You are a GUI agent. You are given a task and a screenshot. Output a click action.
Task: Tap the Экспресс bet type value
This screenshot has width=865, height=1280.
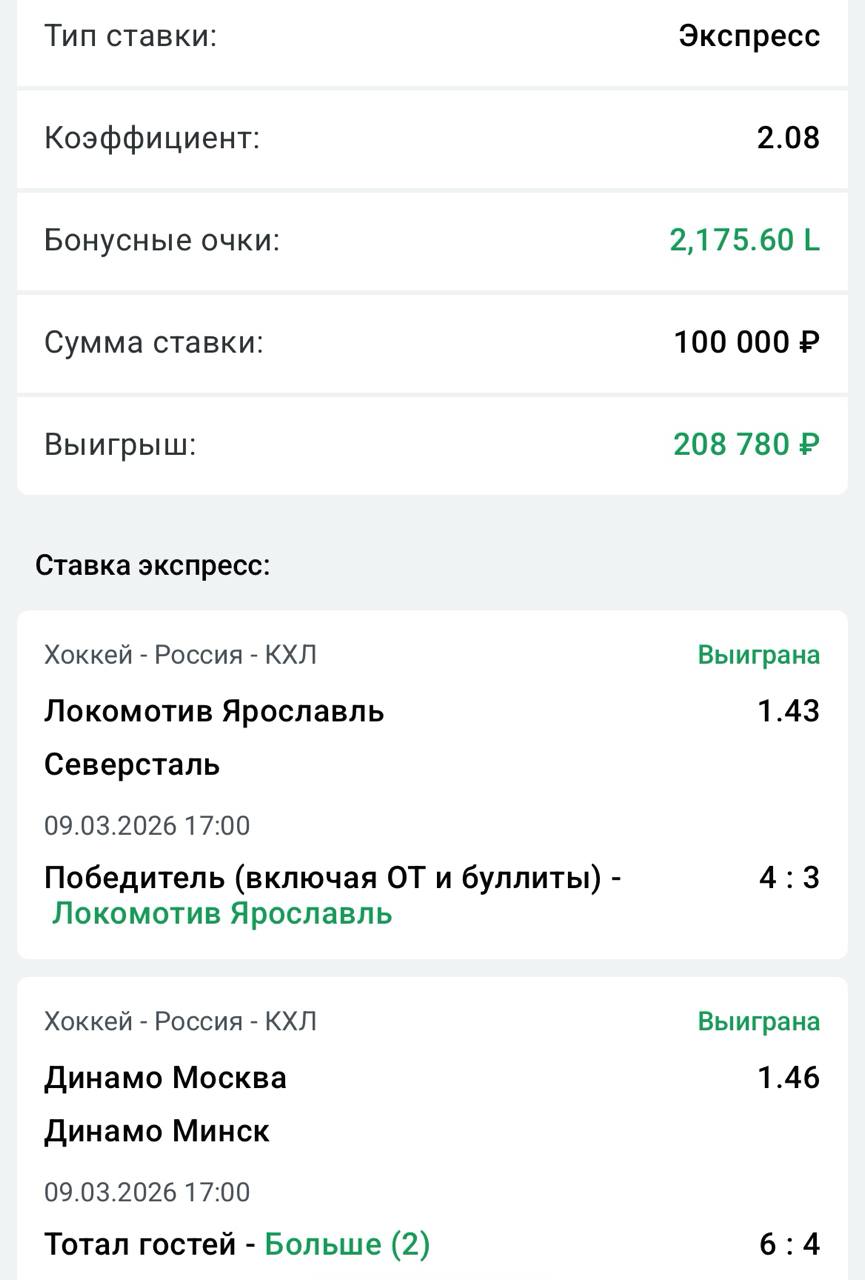[x=749, y=37]
